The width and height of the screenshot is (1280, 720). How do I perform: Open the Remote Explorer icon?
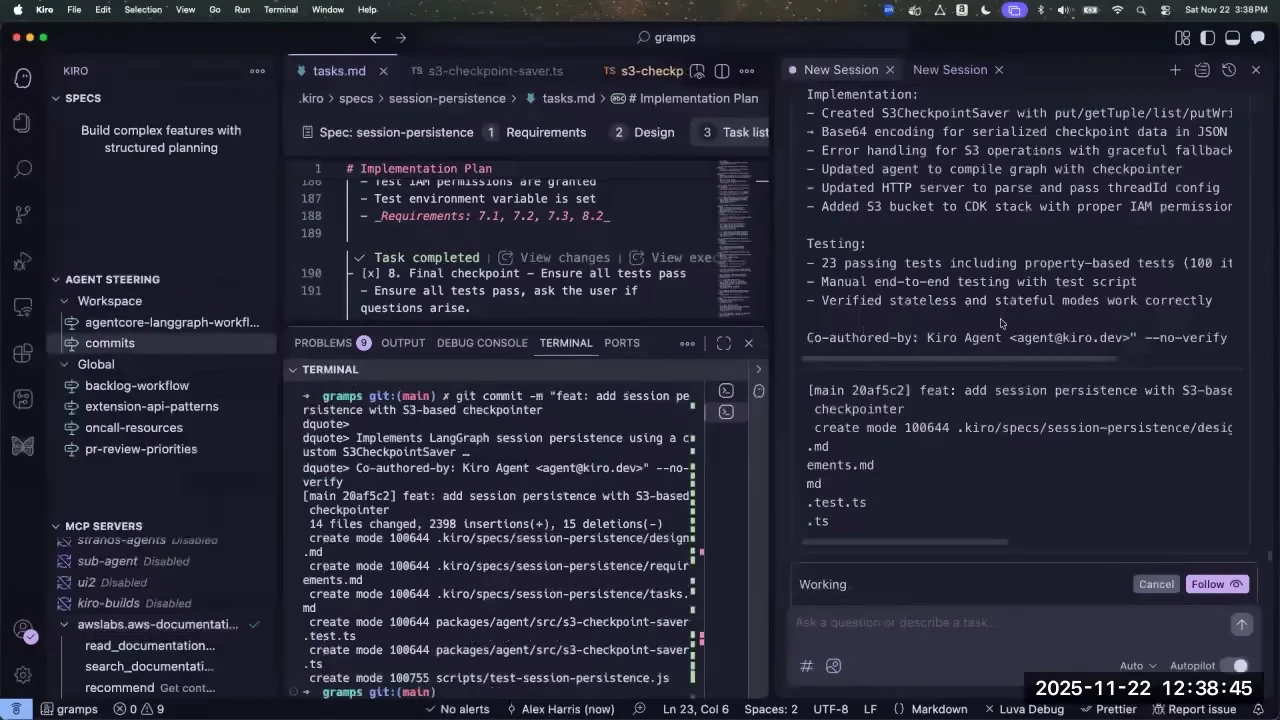22,308
